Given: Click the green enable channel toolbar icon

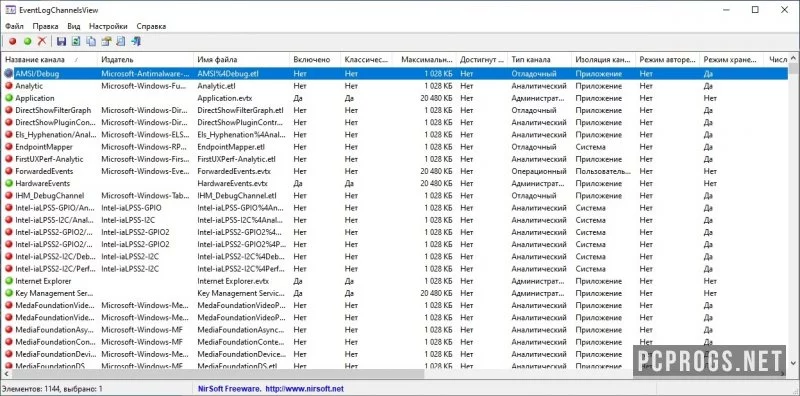Looking at the screenshot, I should point(28,41).
